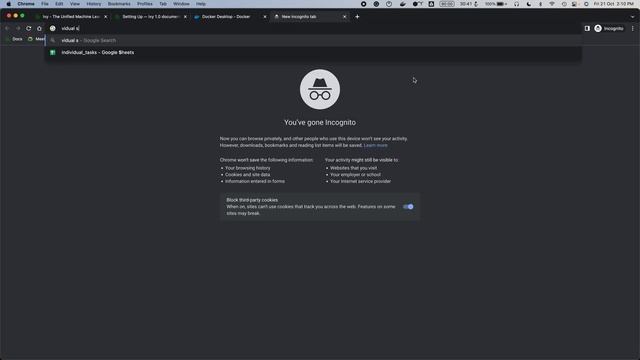Image resolution: width=640 pixels, height=360 pixels.
Task: Close the Docker Desktop tab
Action: tap(265, 17)
